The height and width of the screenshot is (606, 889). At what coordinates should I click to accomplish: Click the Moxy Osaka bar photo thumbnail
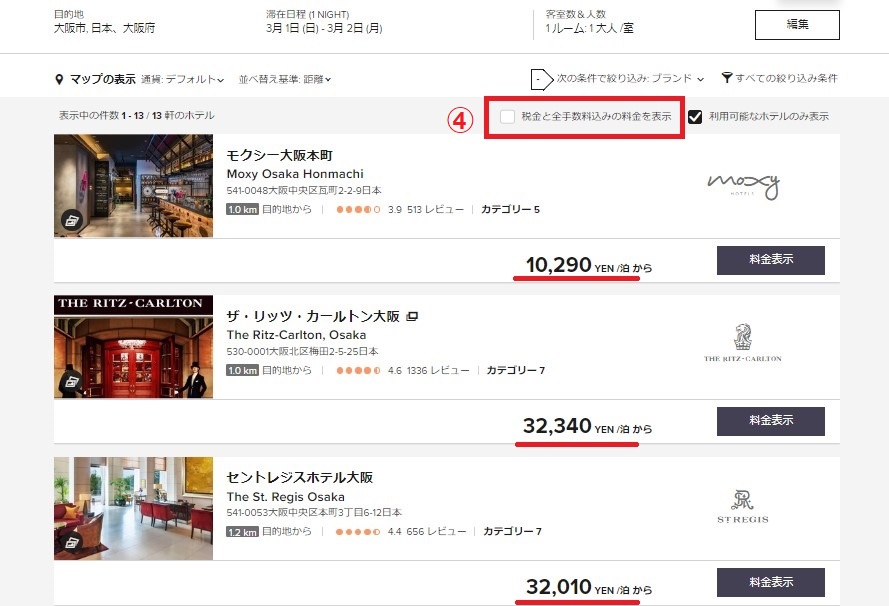tap(133, 186)
